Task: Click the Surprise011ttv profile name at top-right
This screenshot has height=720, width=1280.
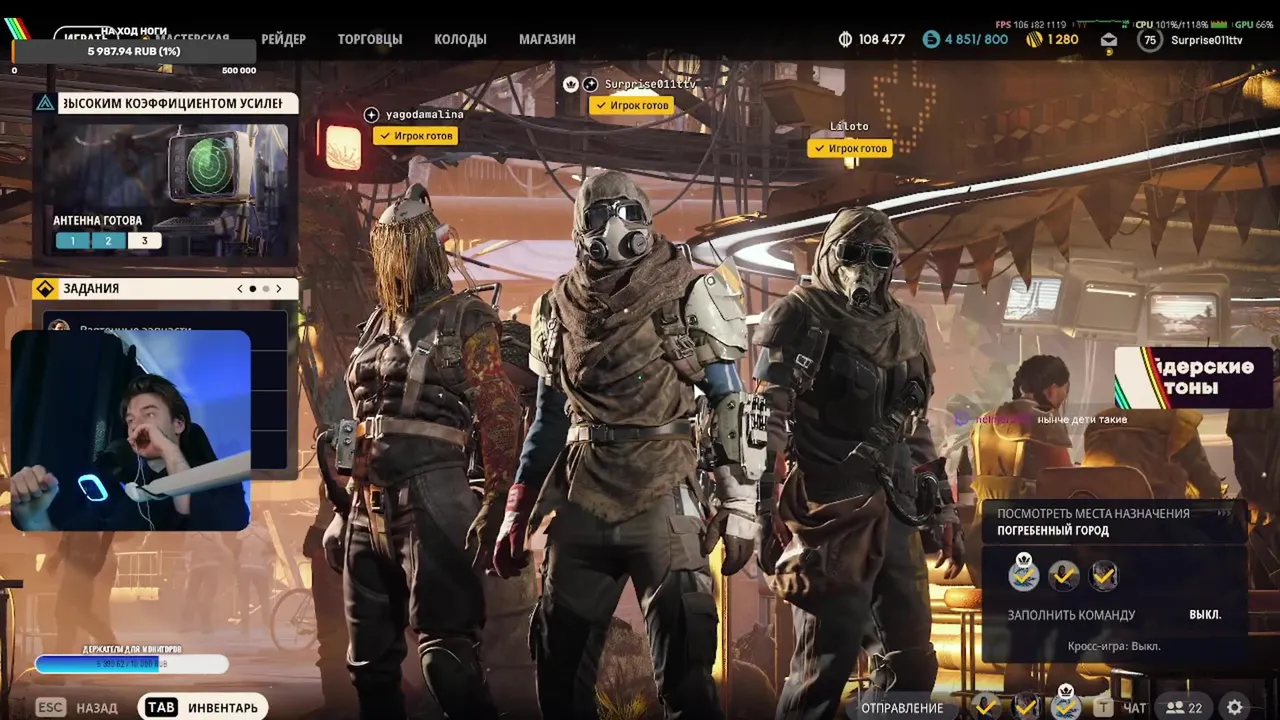Action: pyautogui.click(x=1207, y=40)
